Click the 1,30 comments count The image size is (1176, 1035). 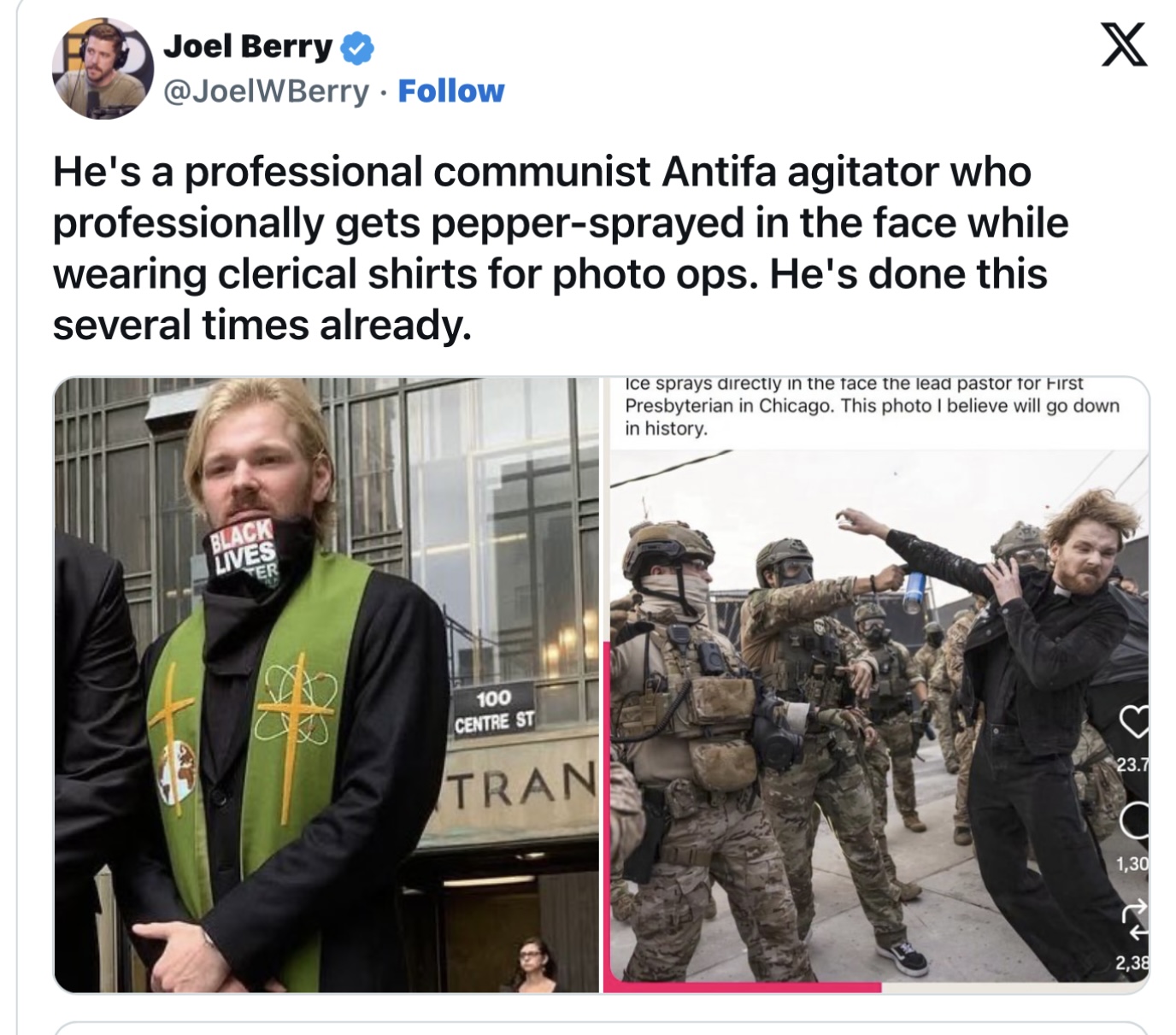1132,864
